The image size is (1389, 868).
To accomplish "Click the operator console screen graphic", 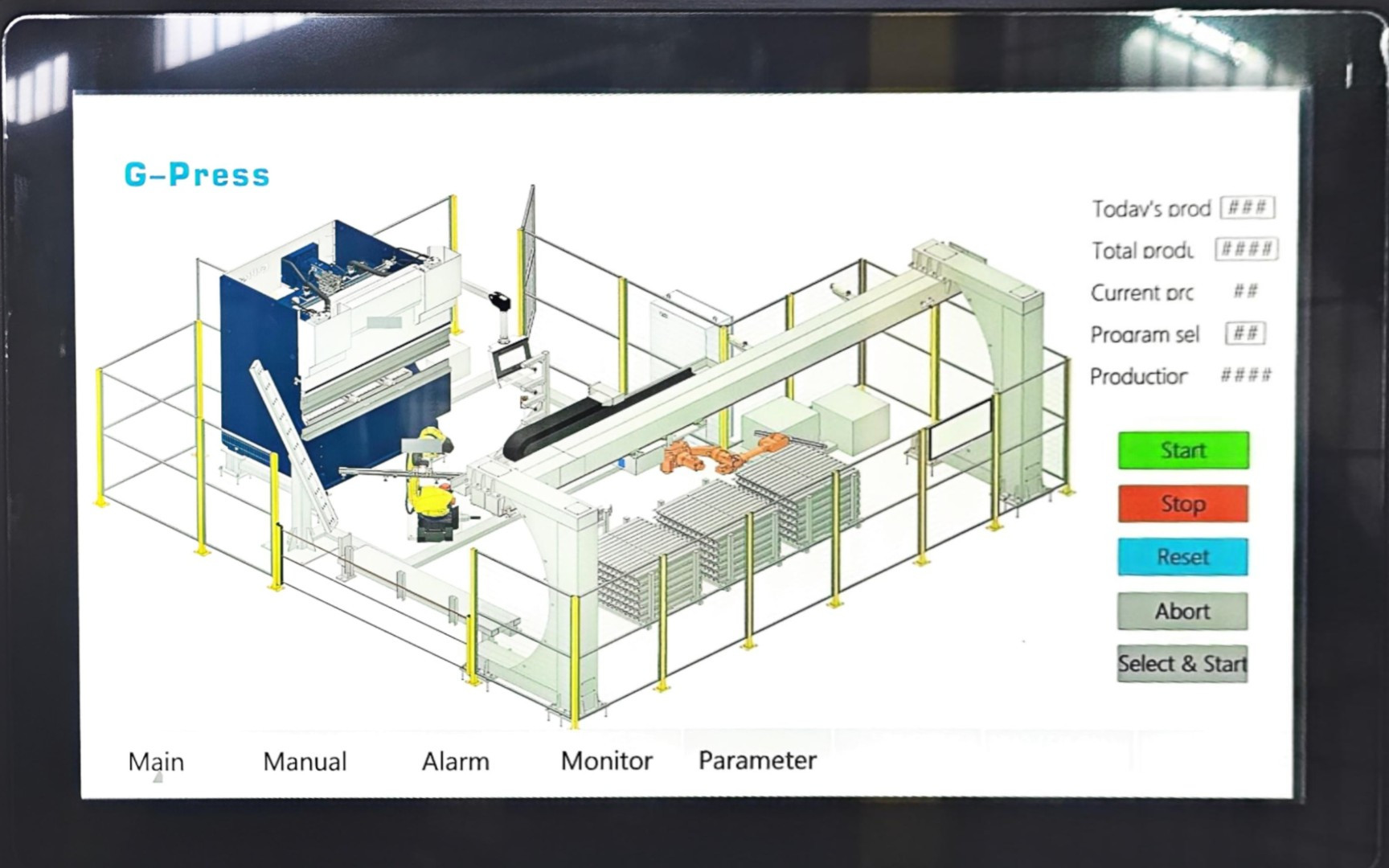I will (x=510, y=358).
